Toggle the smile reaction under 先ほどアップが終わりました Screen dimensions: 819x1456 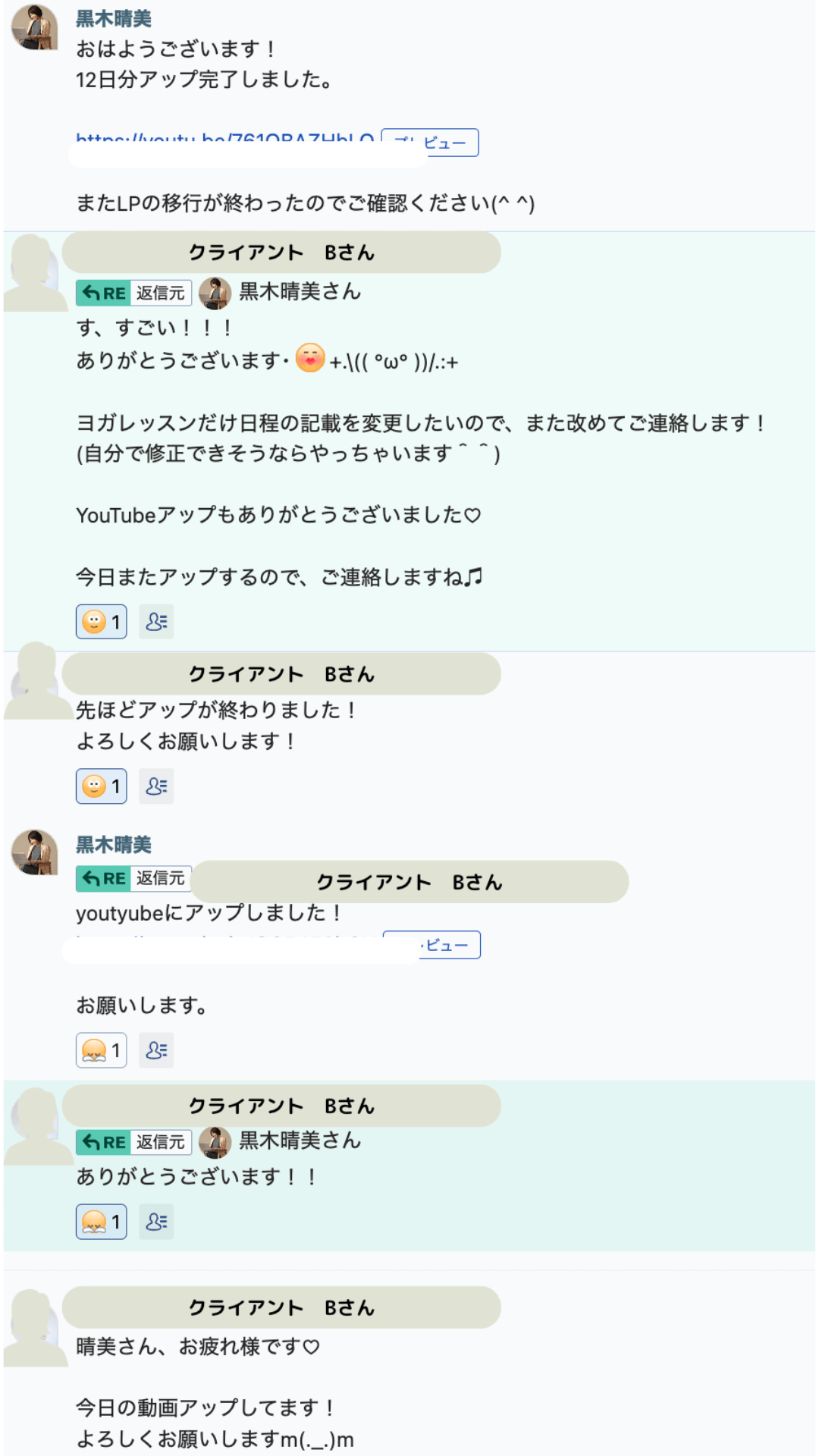(101, 786)
